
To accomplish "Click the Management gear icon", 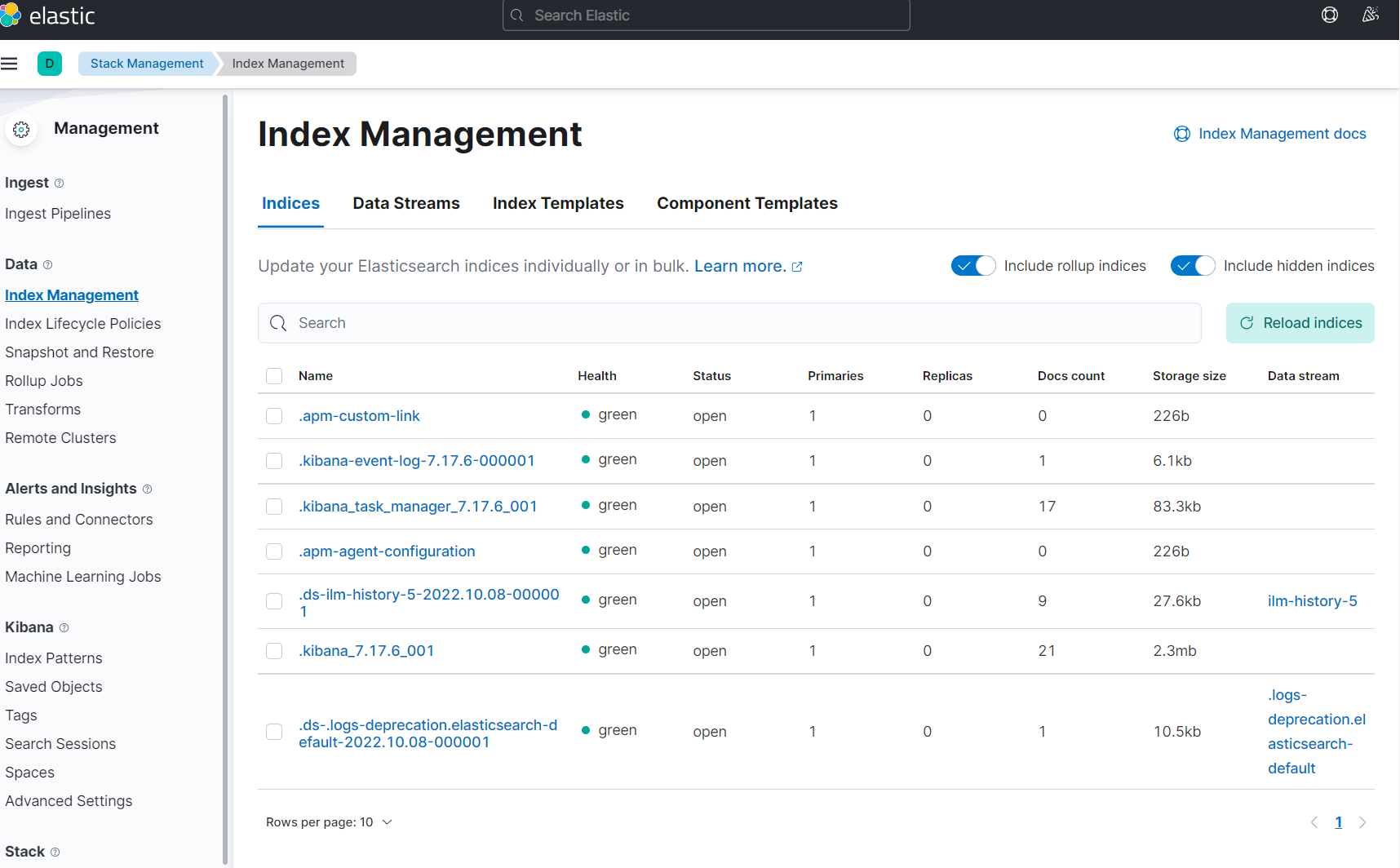I will 21,130.
